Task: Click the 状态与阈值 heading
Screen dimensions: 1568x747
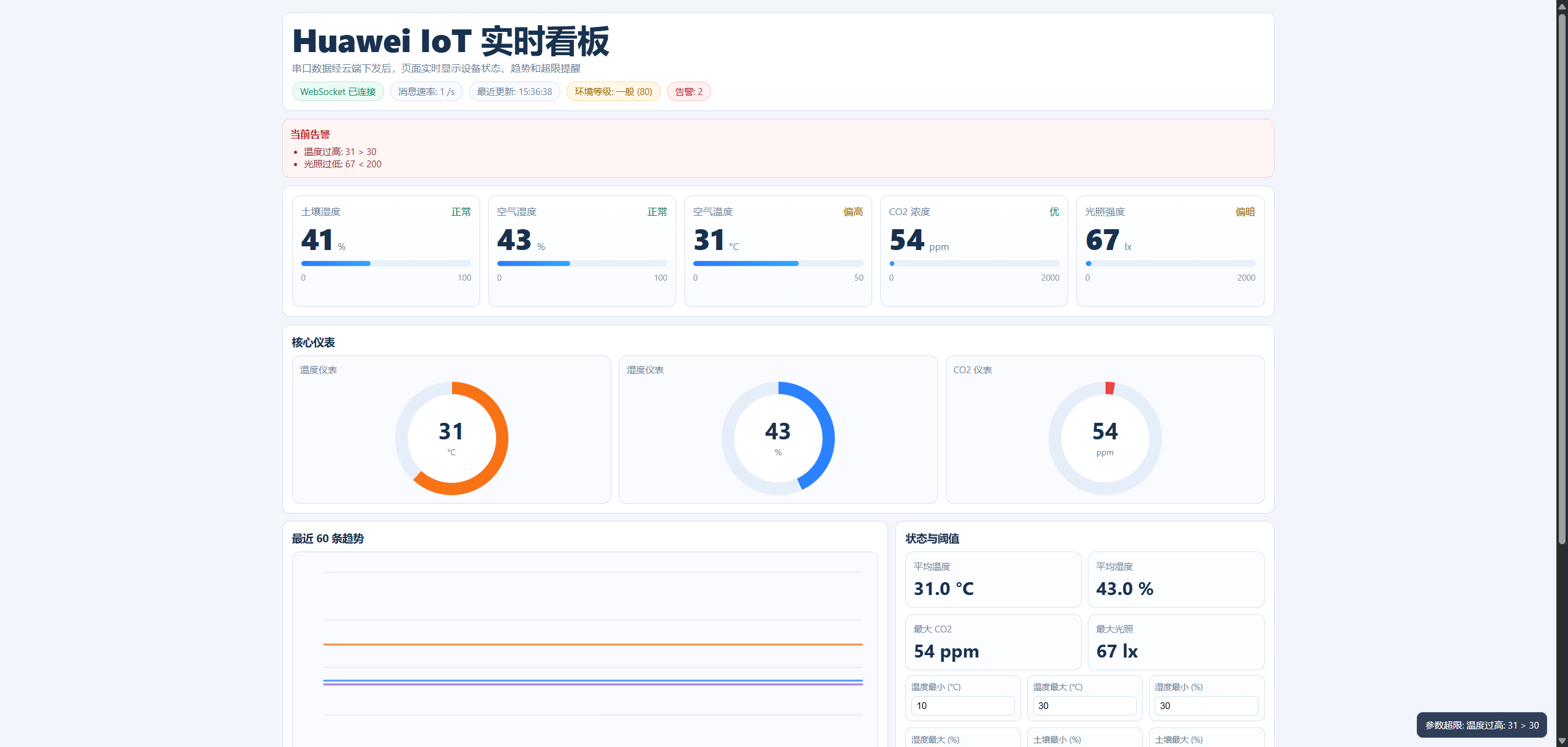Action: [932, 539]
